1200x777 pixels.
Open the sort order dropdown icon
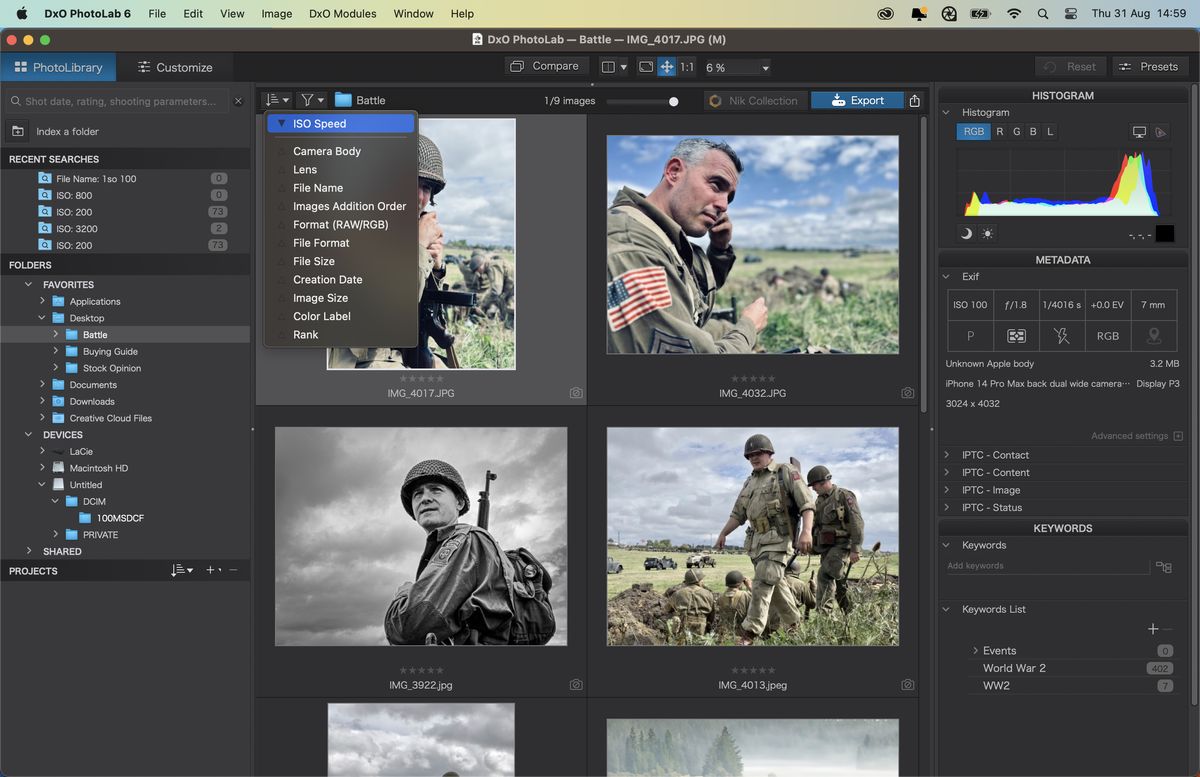pyautogui.click(x=277, y=100)
